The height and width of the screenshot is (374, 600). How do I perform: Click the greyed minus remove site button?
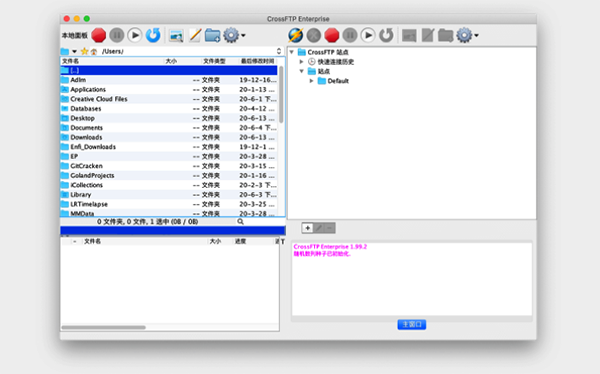[x=330, y=228]
